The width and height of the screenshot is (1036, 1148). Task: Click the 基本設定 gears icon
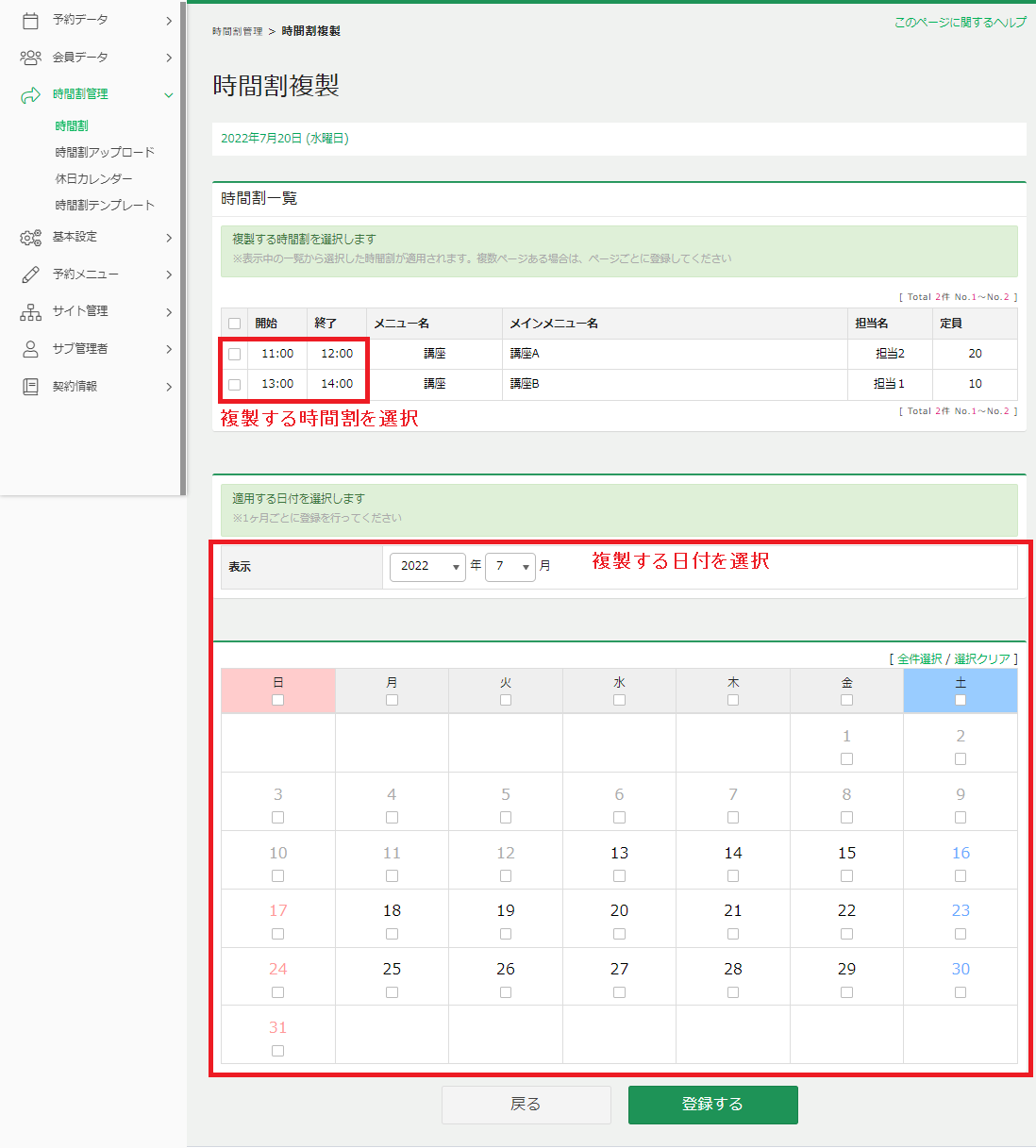click(30, 238)
